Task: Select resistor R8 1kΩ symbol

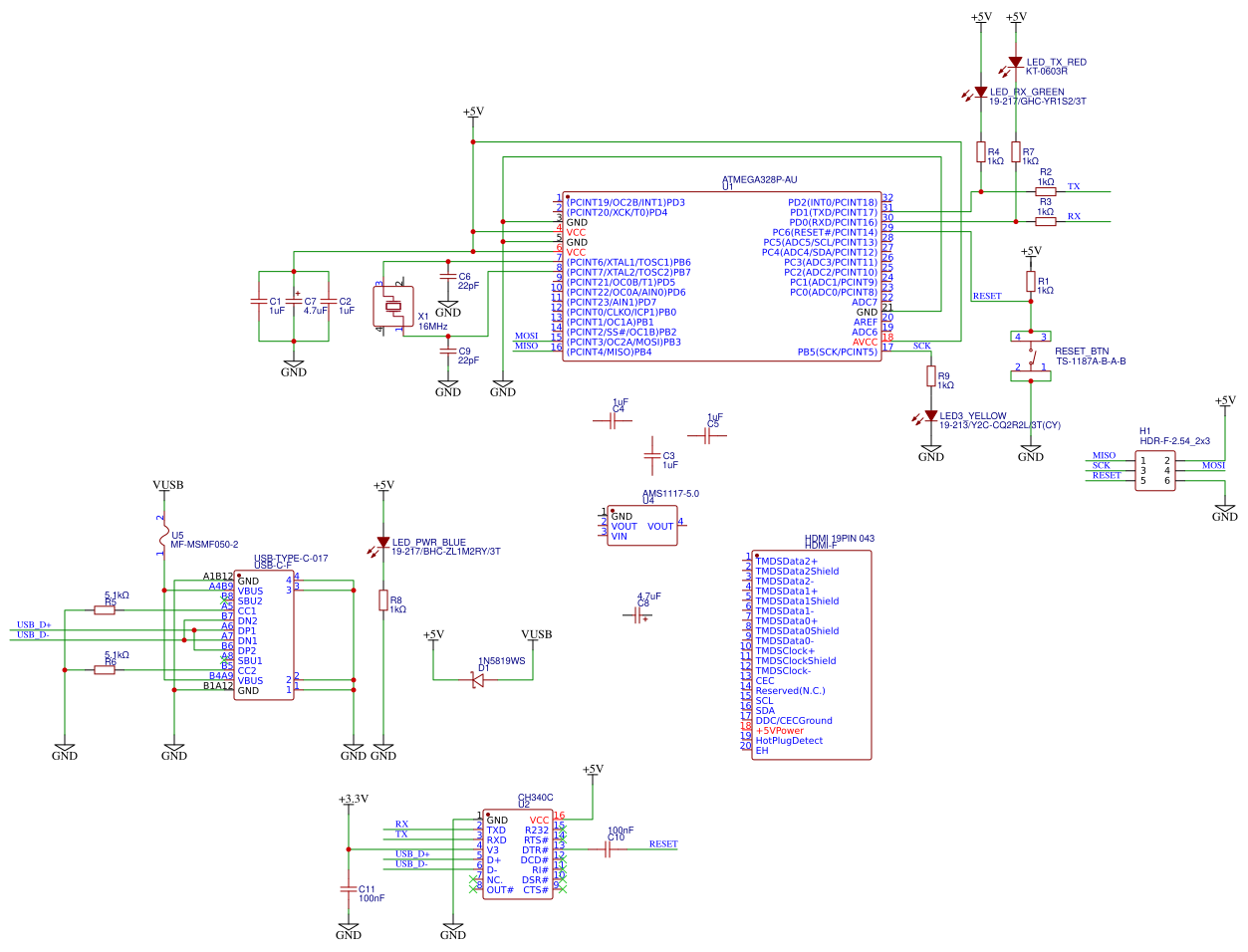Action: coord(383,602)
